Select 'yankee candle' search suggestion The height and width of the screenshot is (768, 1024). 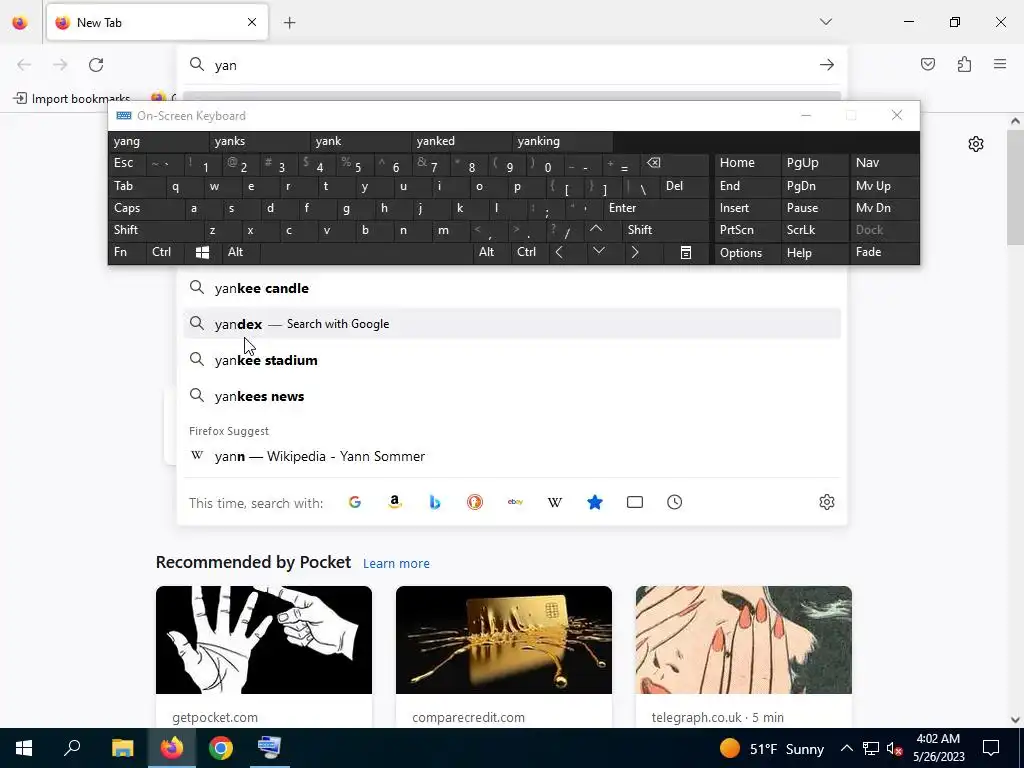(x=512, y=288)
